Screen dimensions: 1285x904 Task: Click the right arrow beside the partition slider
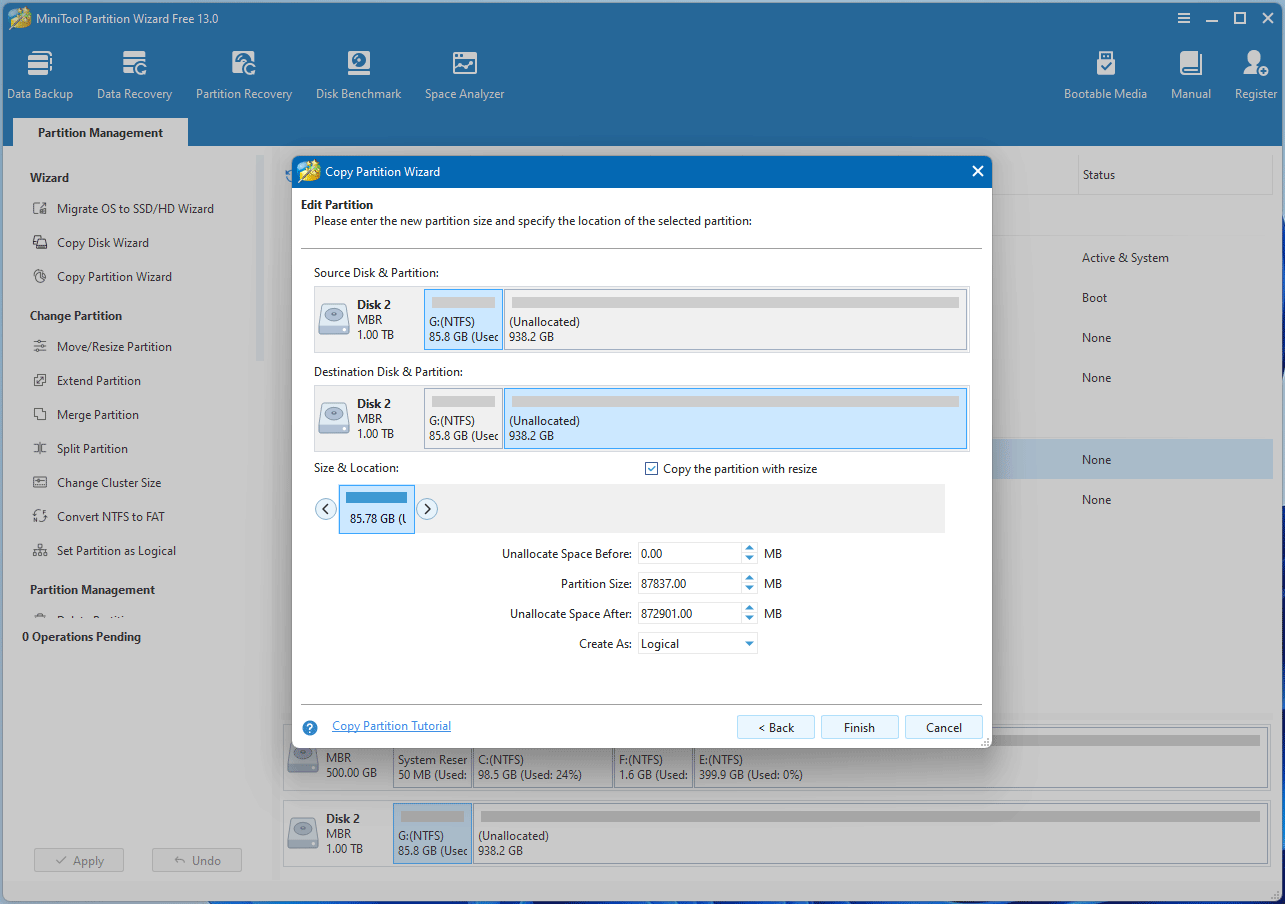pyautogui.click(x=427, y=509)
